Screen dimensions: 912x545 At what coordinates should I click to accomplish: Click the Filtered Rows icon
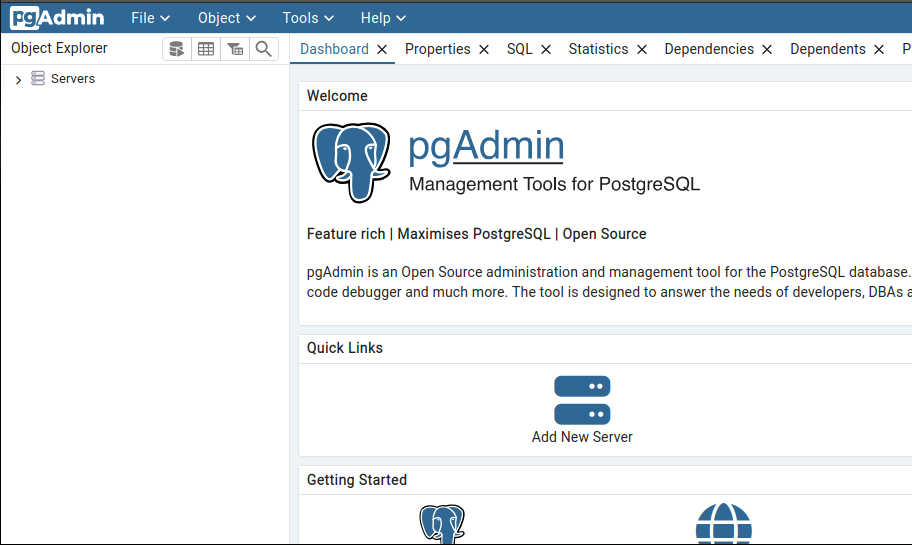[235, 49]
